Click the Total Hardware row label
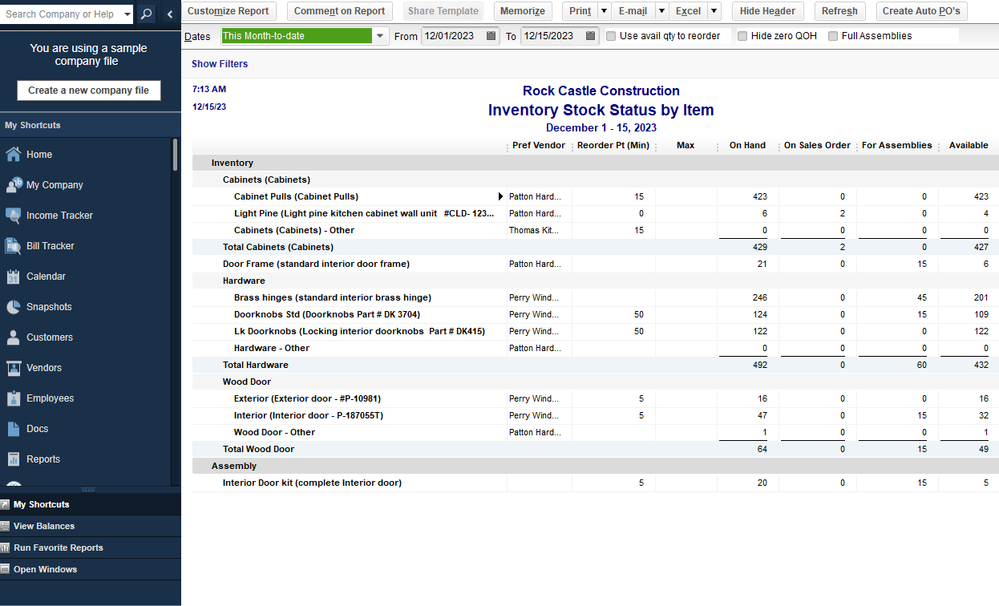The width and height of the screenshot is (999, 606). point(255,365)
